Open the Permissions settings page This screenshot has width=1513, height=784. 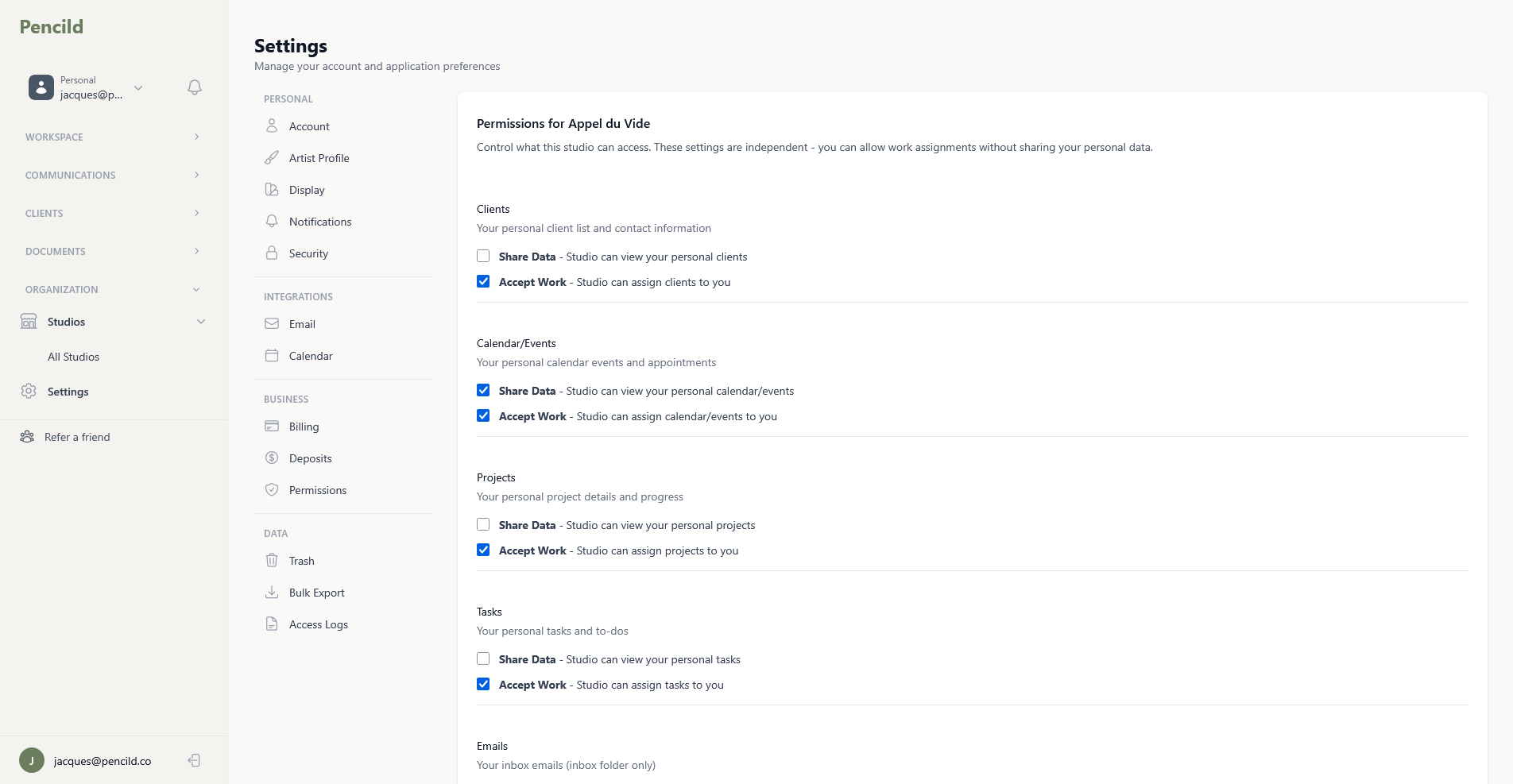pos(317,489)
